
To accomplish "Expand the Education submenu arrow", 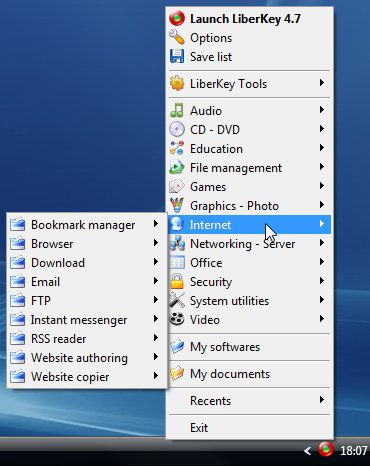I will click(322, 148).
